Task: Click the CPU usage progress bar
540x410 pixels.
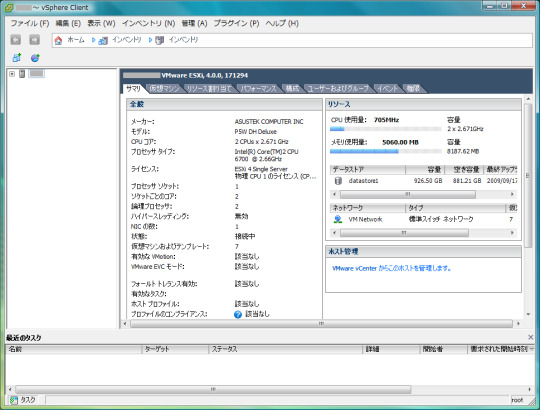Action: click(386, 129)
